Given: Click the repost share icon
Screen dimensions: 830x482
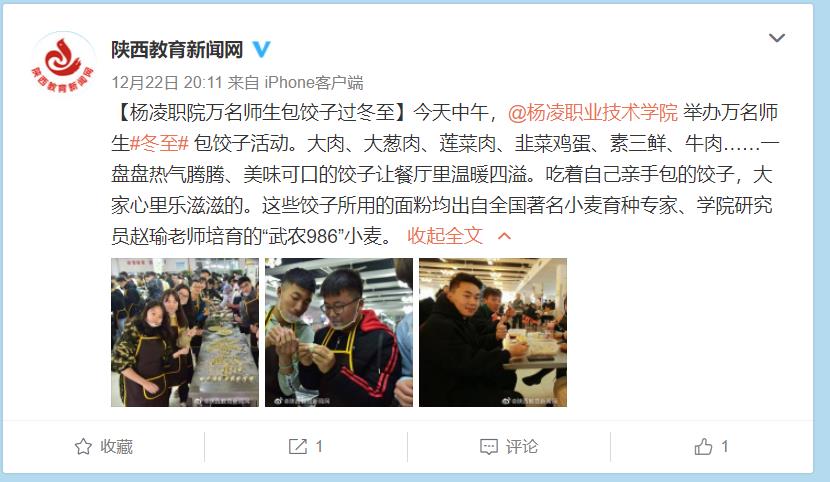Looking at the screenshot, I should 297,447.
